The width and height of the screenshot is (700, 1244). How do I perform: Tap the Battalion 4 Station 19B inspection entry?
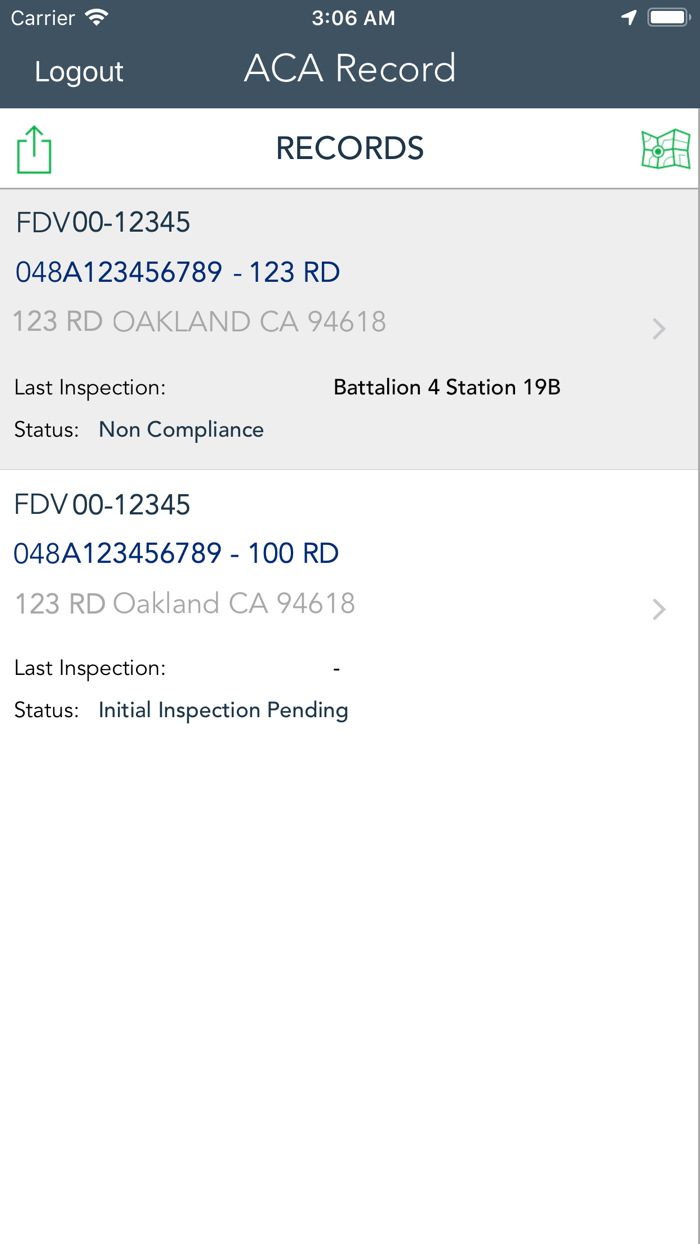[447, 387]
